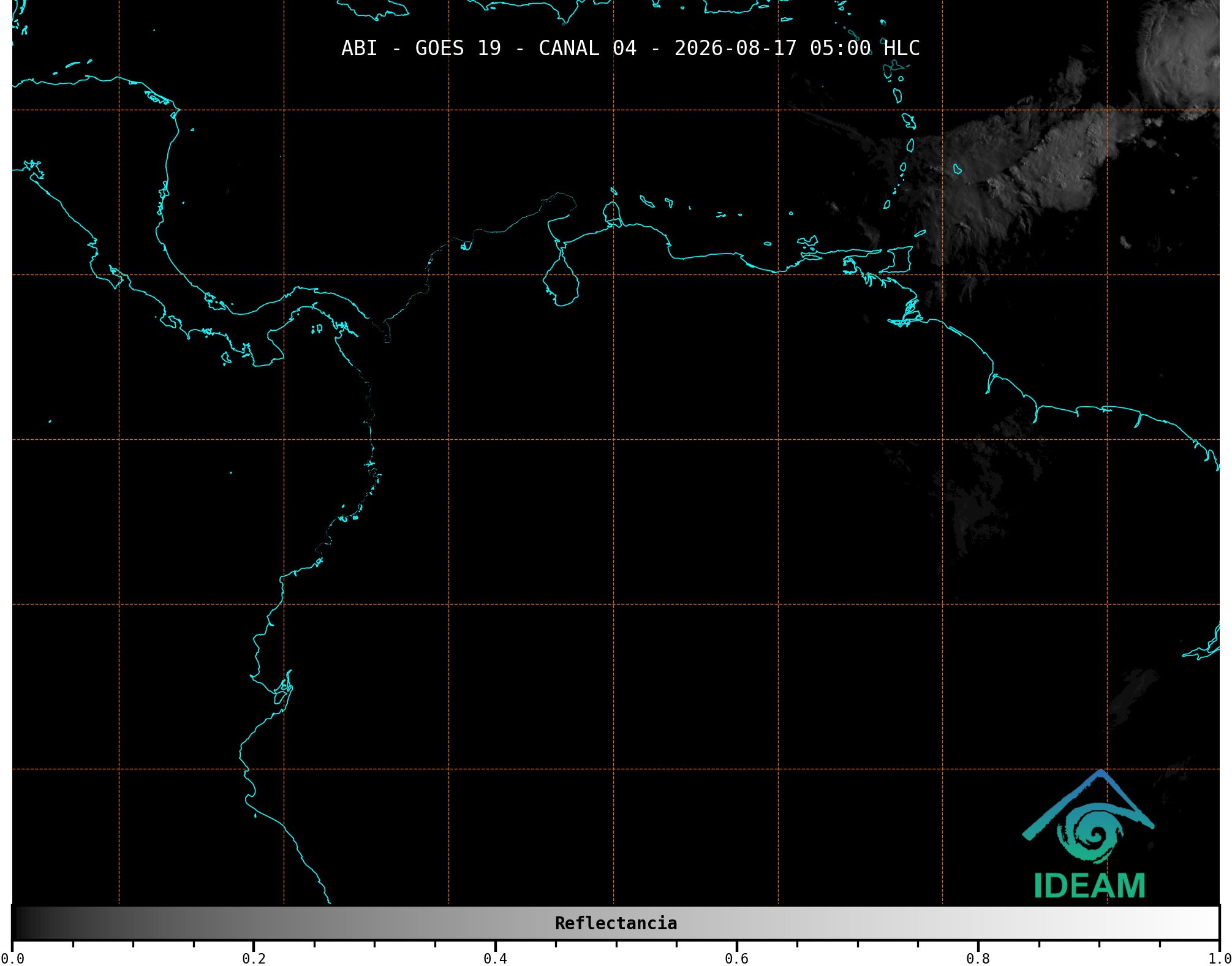
Task: Click the timestamp '2026-08-17 05:00 HLC'
Action: pyautogui.click(x=797, y=48)
